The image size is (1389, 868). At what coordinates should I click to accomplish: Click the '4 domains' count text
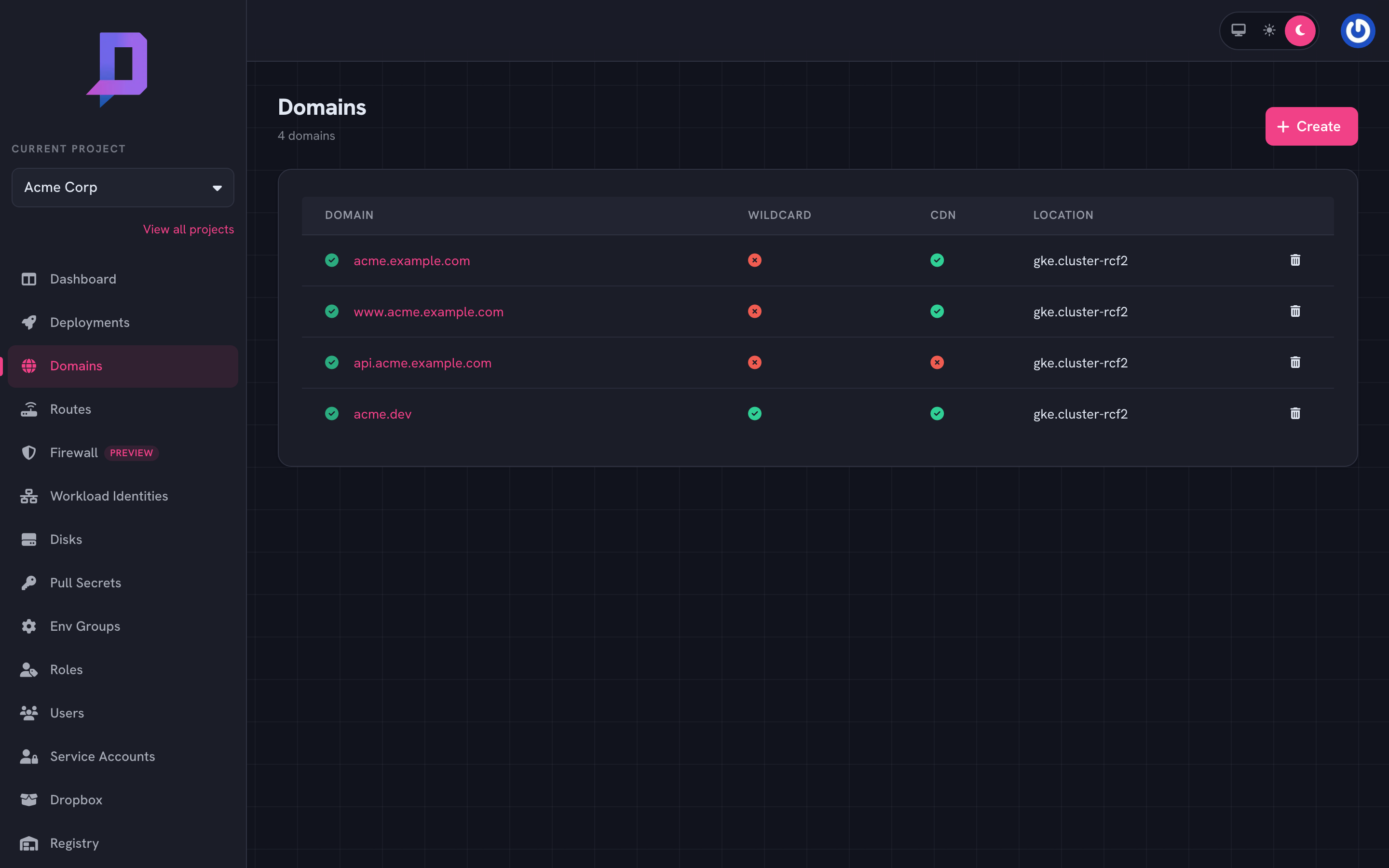(307, 136)
